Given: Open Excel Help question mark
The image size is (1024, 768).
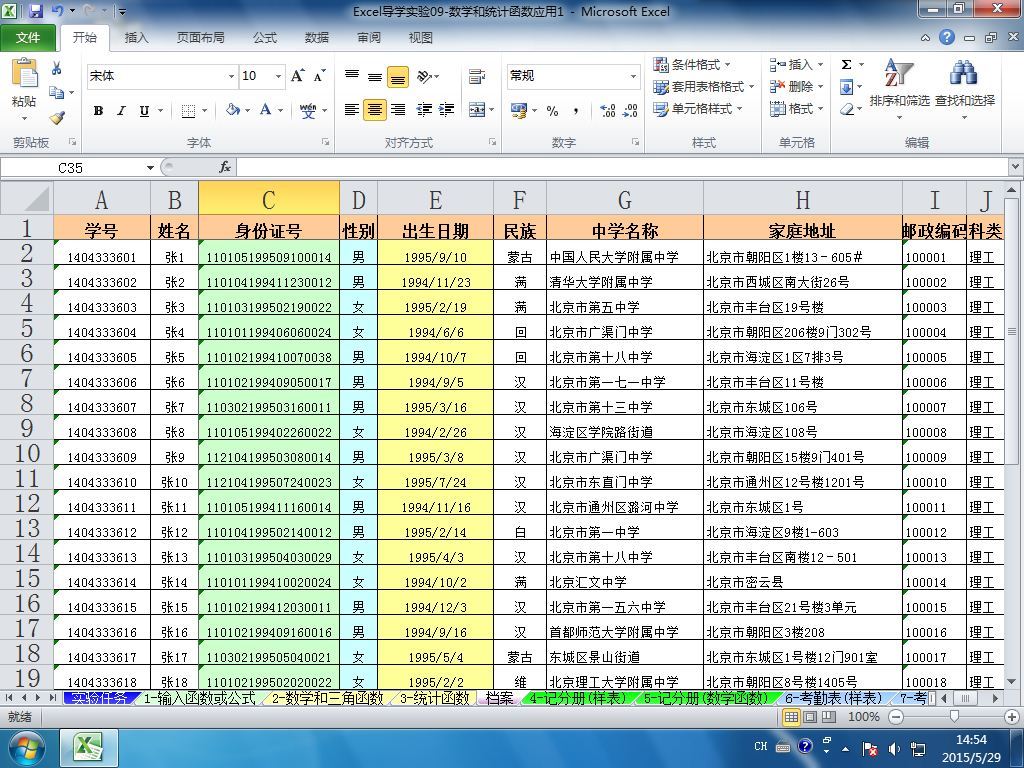Looking at the screenshot, I should pos(947,38).
